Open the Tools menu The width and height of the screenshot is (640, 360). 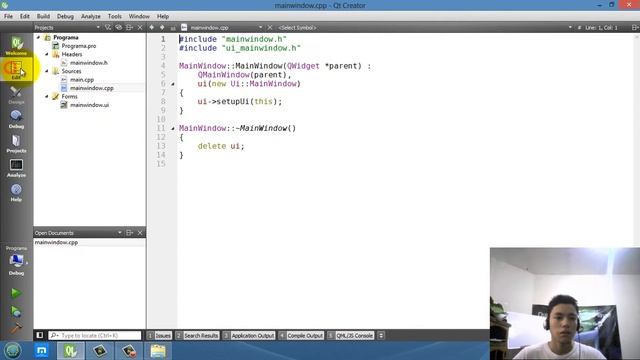tap(115, 16)
